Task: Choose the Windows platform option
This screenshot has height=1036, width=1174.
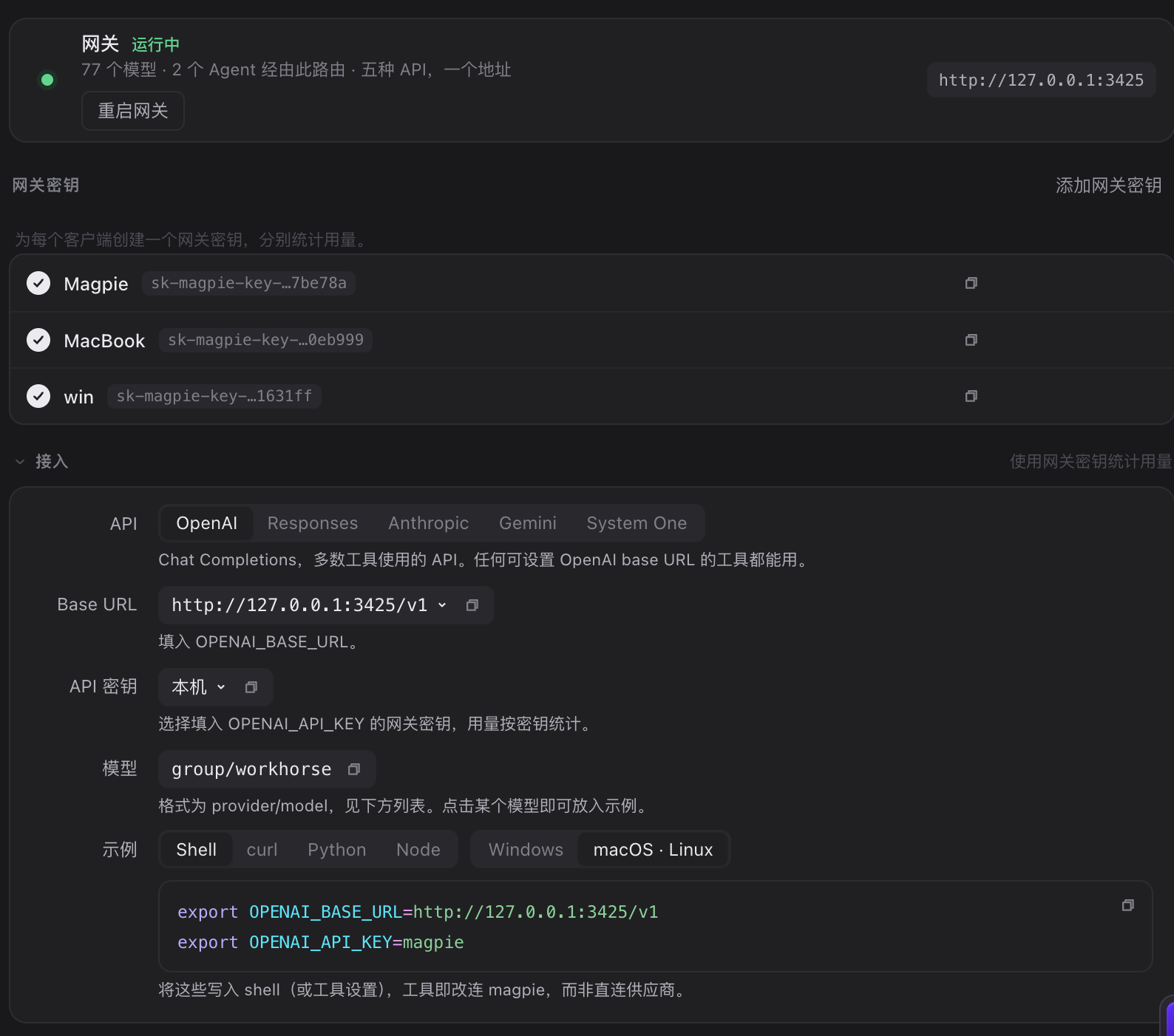Action: pos(526,850)
